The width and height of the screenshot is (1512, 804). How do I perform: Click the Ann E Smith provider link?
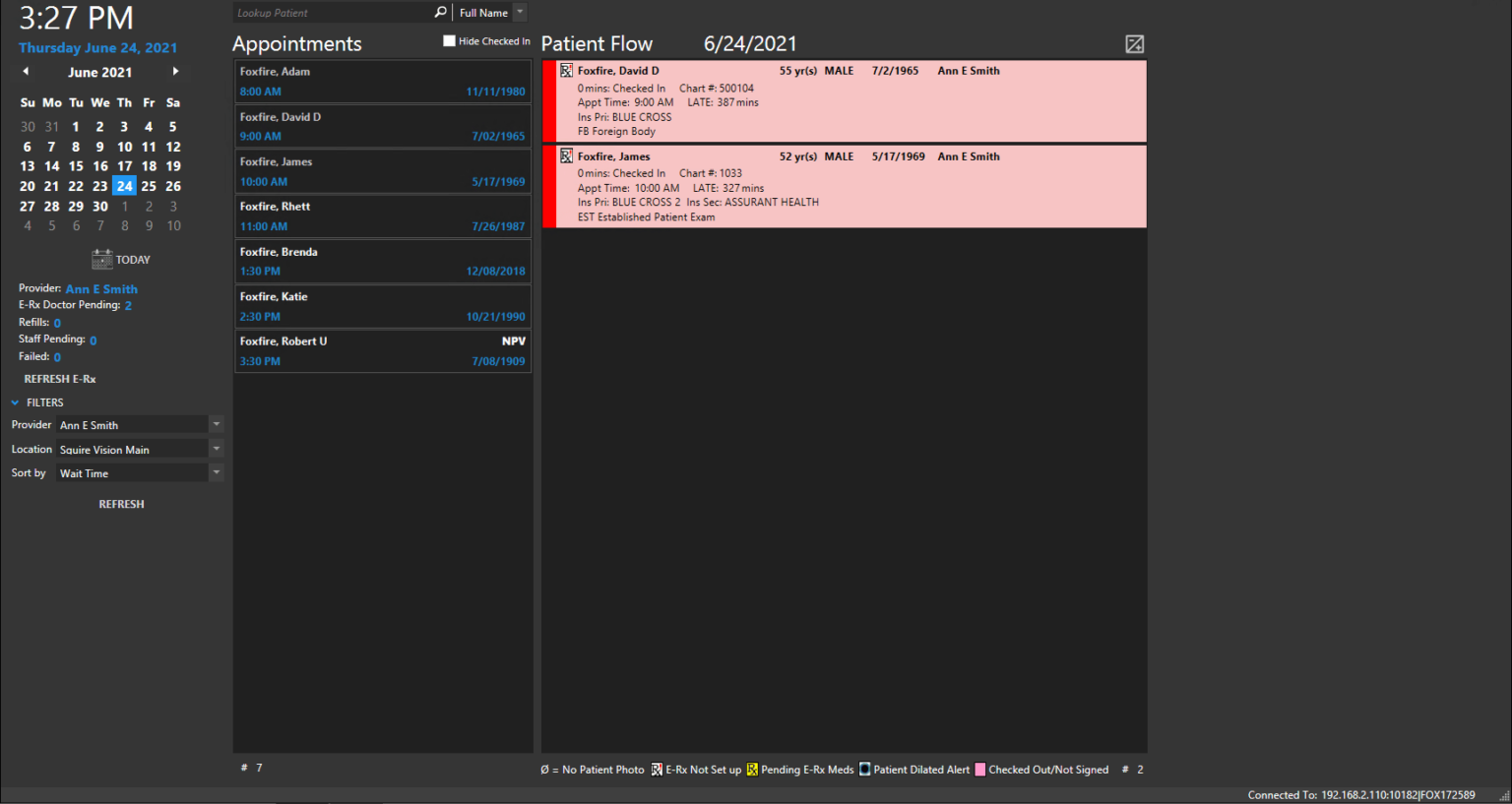[x=101, y=289]
